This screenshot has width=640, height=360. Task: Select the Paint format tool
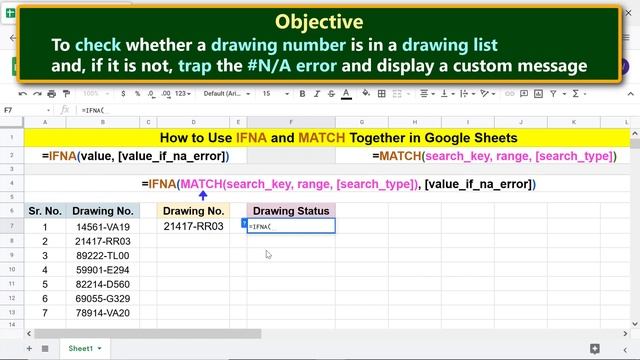(x=66, y=94)
